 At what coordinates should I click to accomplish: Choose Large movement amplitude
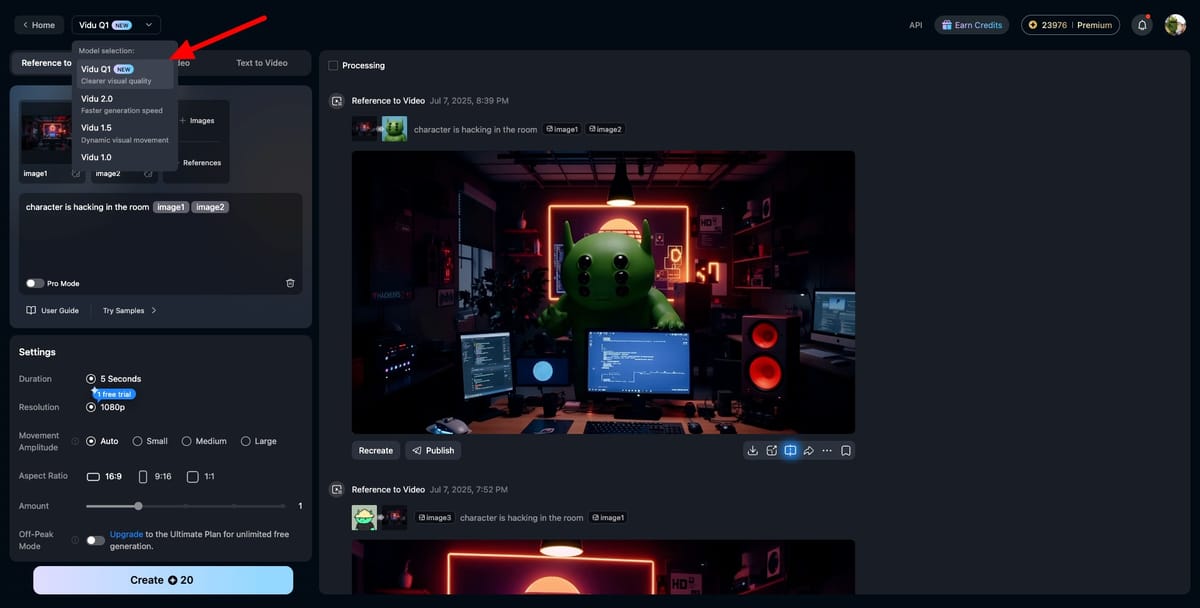(x=259, y=441)
